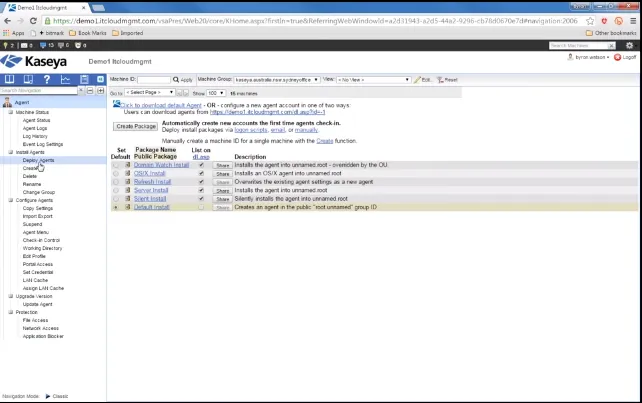Screen dimensions: 642x403
Task: Click the notepad icon in the blue toolbar
Action: [x=84, y=79]
